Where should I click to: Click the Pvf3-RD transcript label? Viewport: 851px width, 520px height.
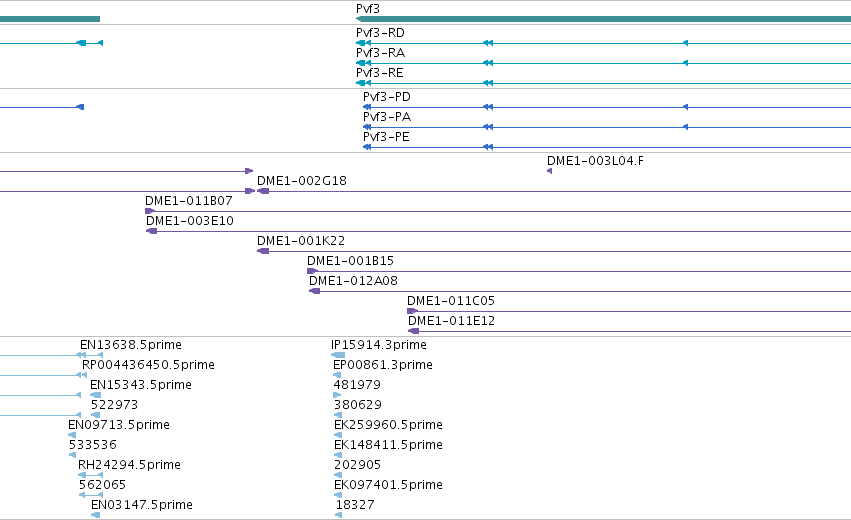380,33
